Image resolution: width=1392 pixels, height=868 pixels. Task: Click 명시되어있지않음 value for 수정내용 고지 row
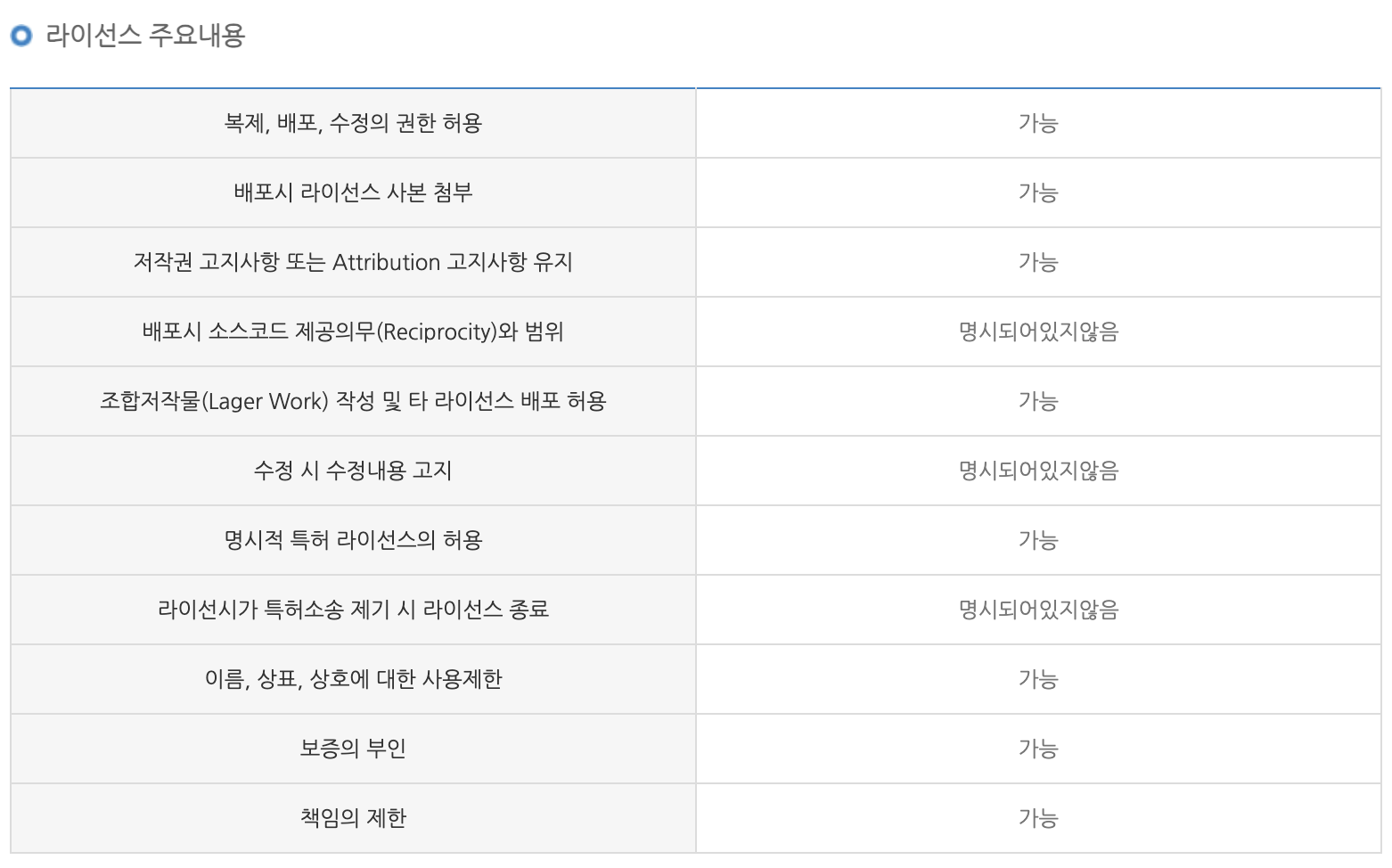click(x=1038, y=471)
